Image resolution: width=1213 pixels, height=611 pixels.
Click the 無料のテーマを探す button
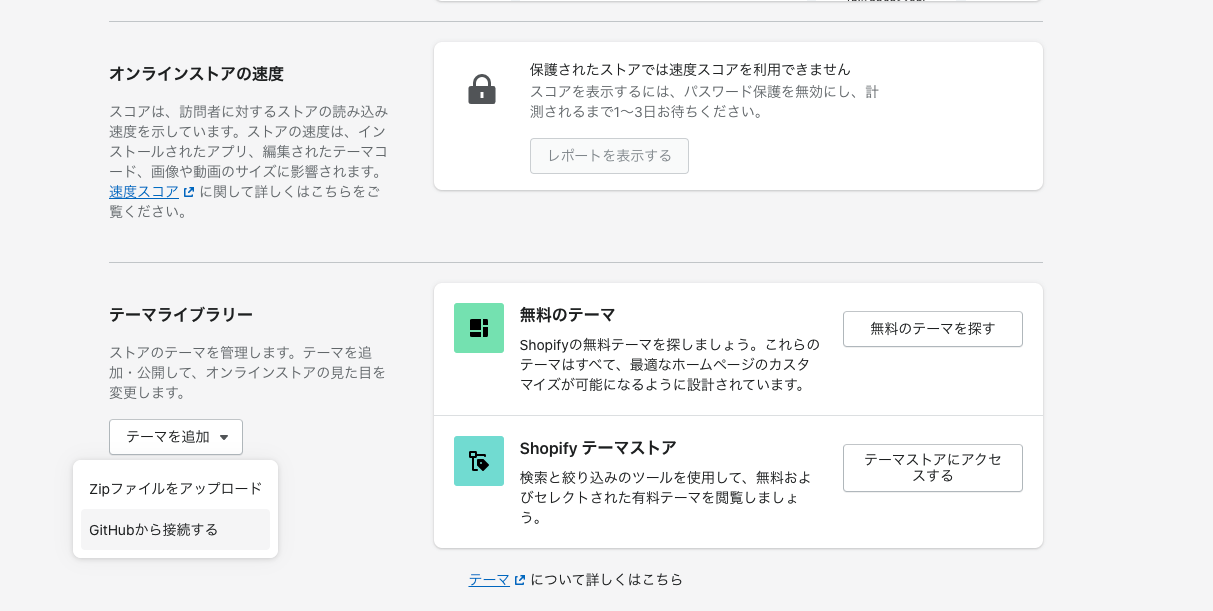click(932, 328)
